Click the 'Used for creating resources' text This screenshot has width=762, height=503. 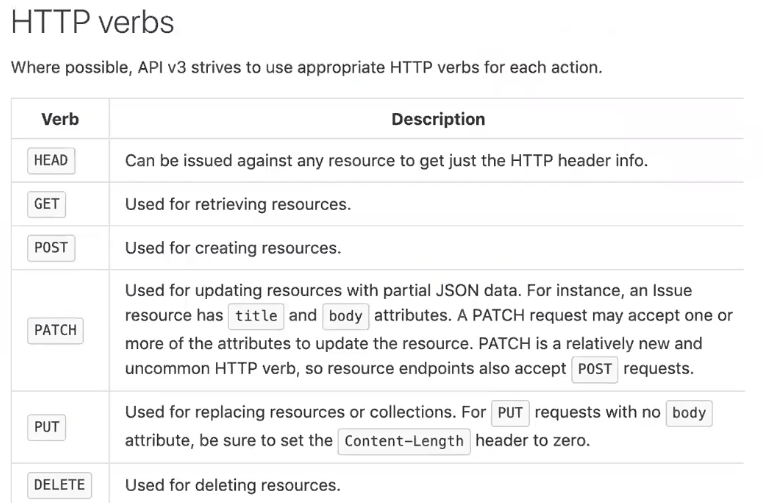coord(232,248)
